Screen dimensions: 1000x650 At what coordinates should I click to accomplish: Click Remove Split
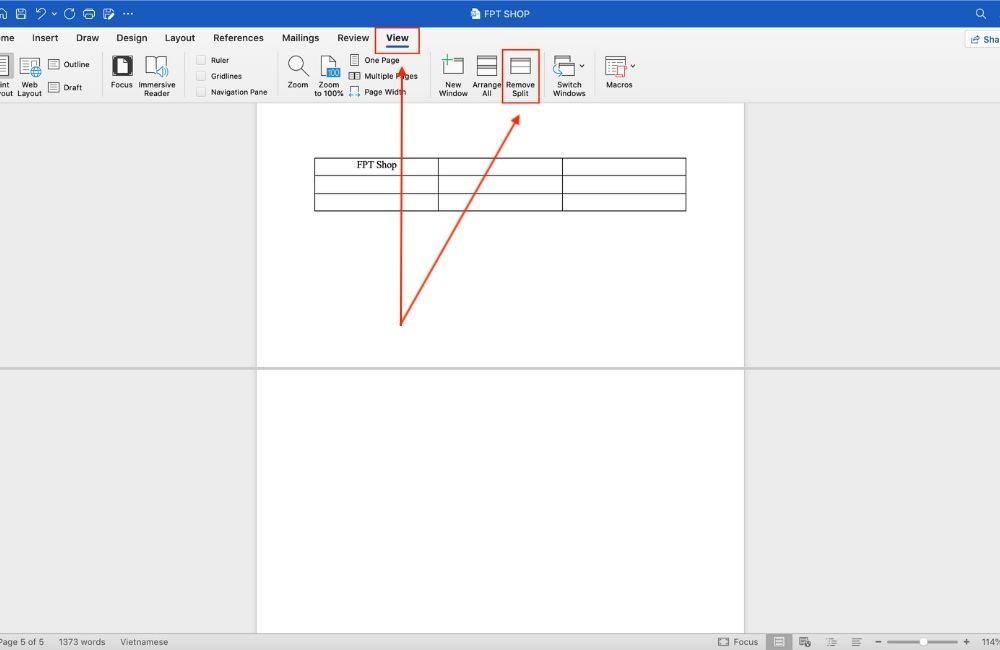pos(520,76)
